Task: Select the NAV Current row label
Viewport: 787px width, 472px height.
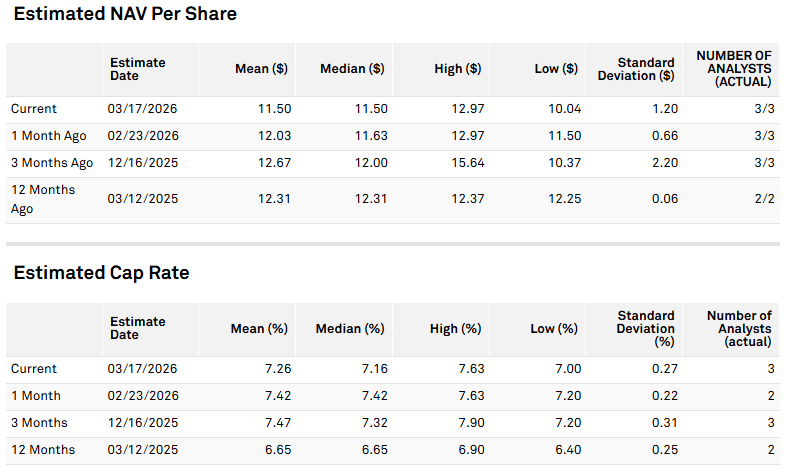Action: coord(34,109)
